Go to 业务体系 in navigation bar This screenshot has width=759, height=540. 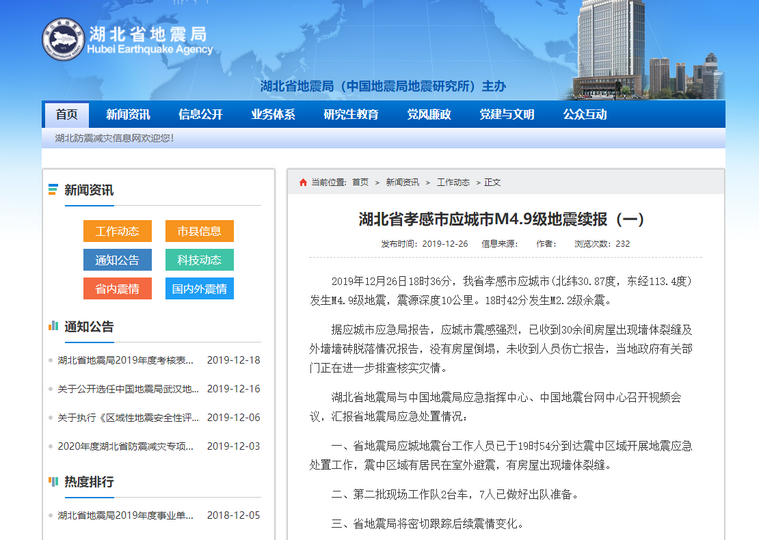pyautogui.click(x=273, y=114)
